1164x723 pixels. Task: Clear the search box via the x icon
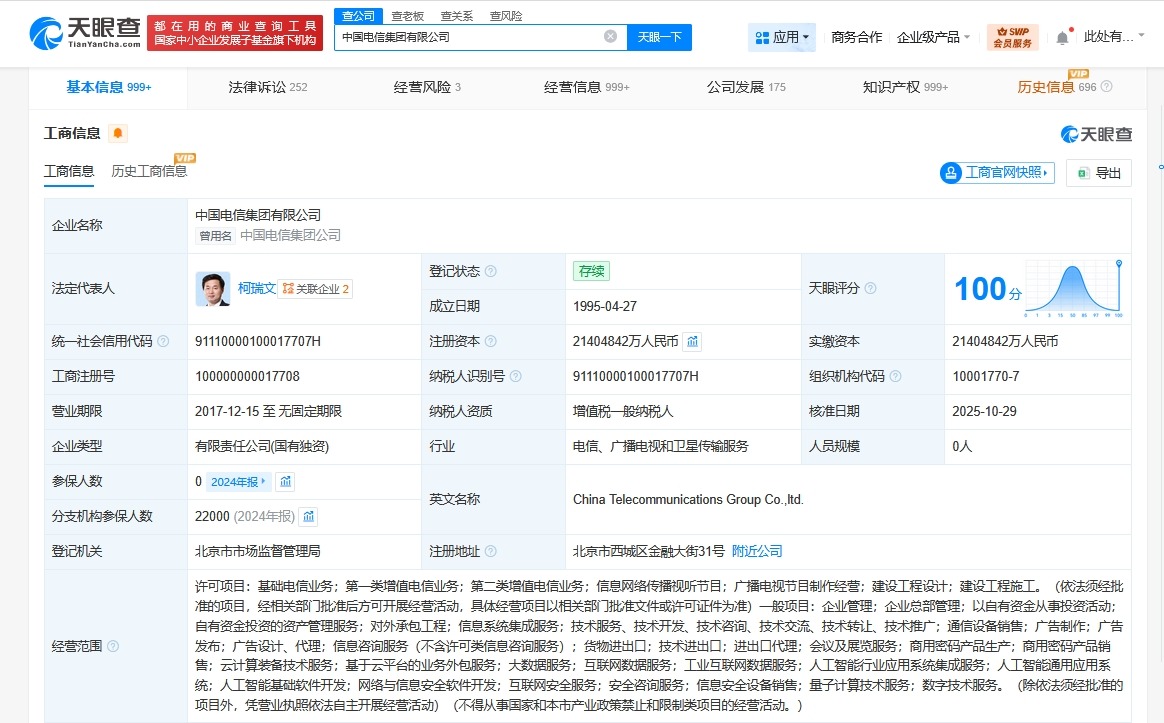click(610, 36)
